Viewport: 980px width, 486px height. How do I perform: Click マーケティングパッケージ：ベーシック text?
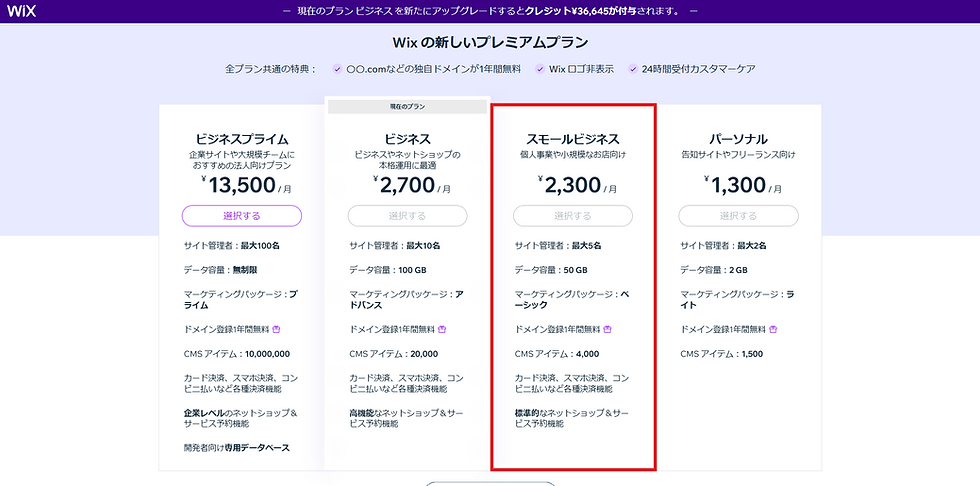[x=572, y=300]
